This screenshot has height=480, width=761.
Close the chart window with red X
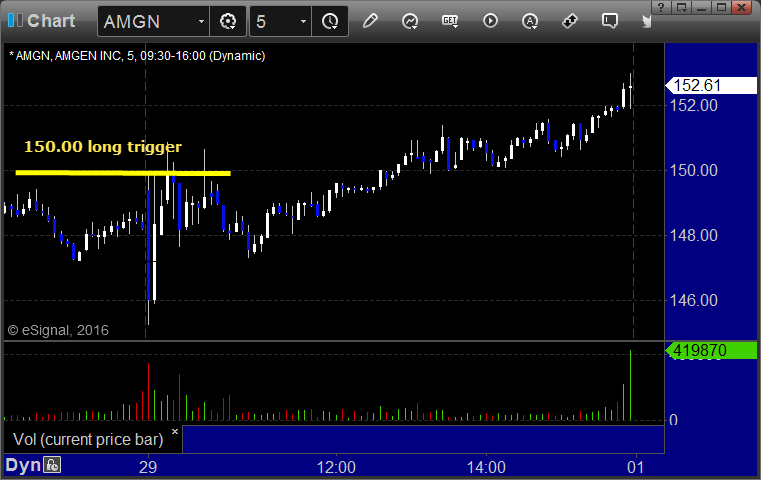pos(742,7)
